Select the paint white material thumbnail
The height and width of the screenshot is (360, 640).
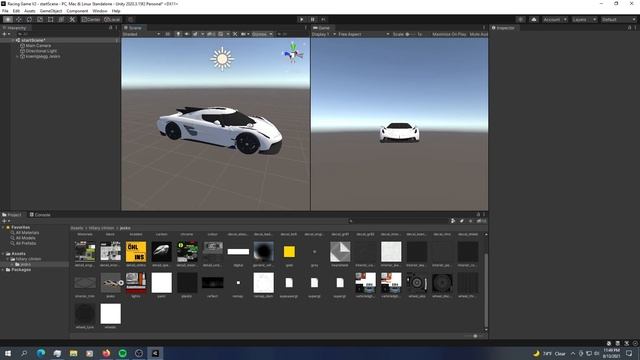[x=162, y=282]
